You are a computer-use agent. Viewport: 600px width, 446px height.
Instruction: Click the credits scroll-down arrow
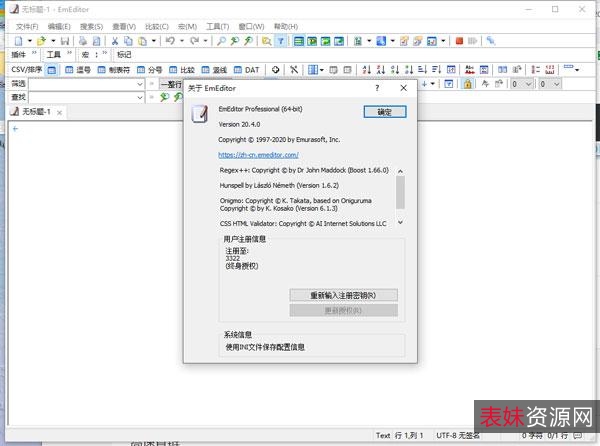400,222
